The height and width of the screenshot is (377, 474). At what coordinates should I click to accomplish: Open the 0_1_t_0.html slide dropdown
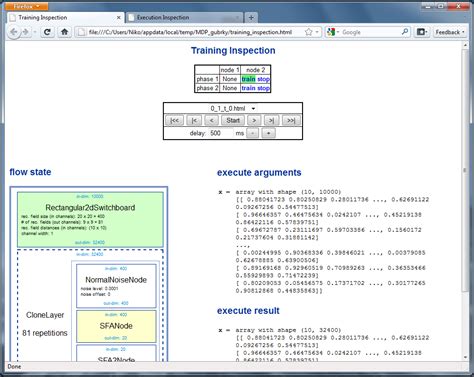233,108
